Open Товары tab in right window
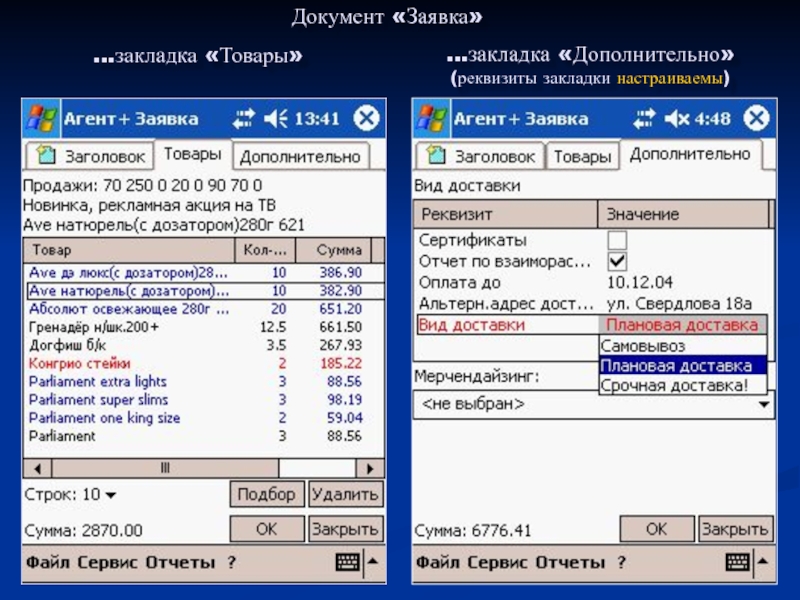The image size is (800, 600). [583, 156]
